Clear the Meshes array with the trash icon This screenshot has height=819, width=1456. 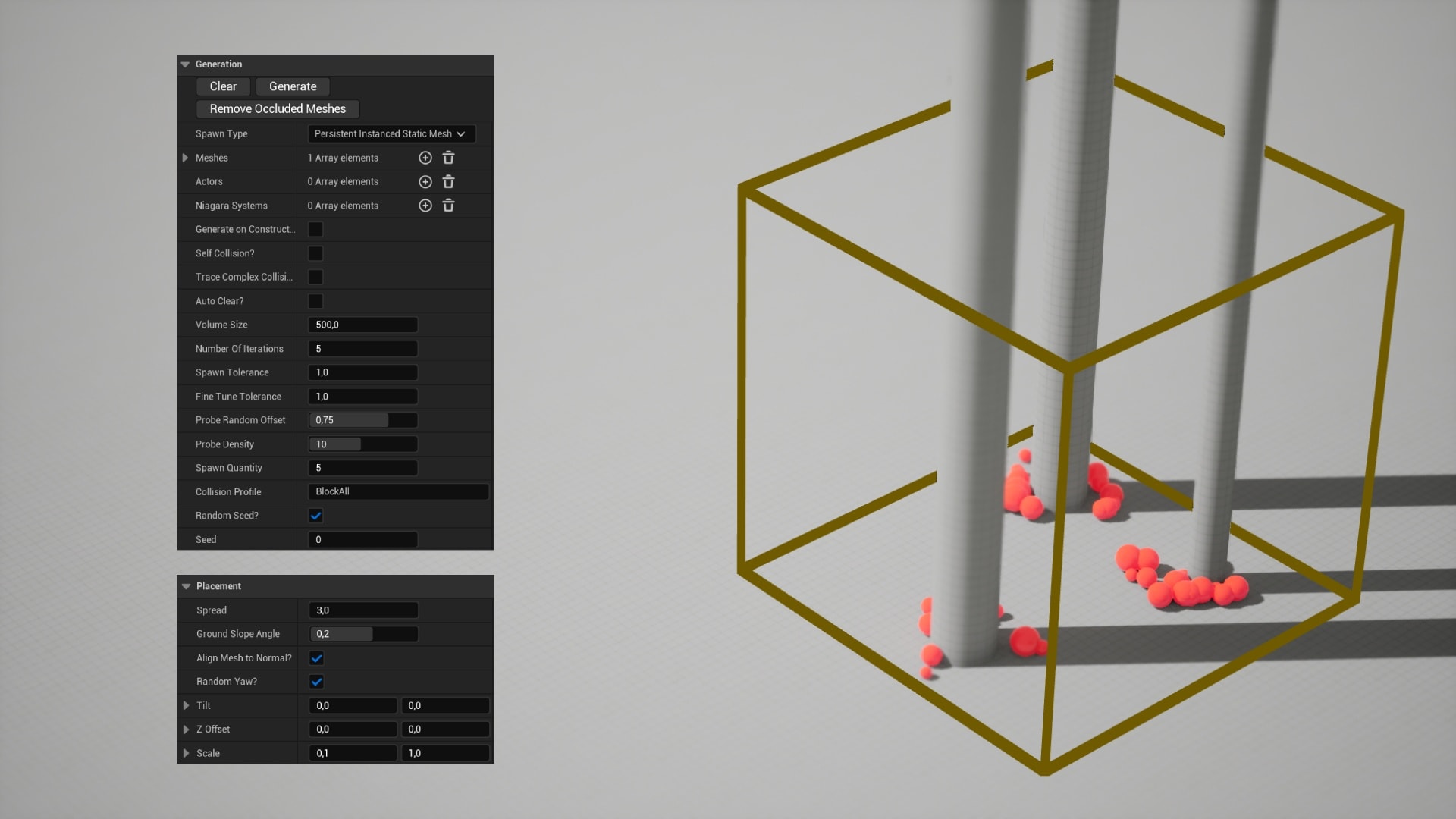449,158
